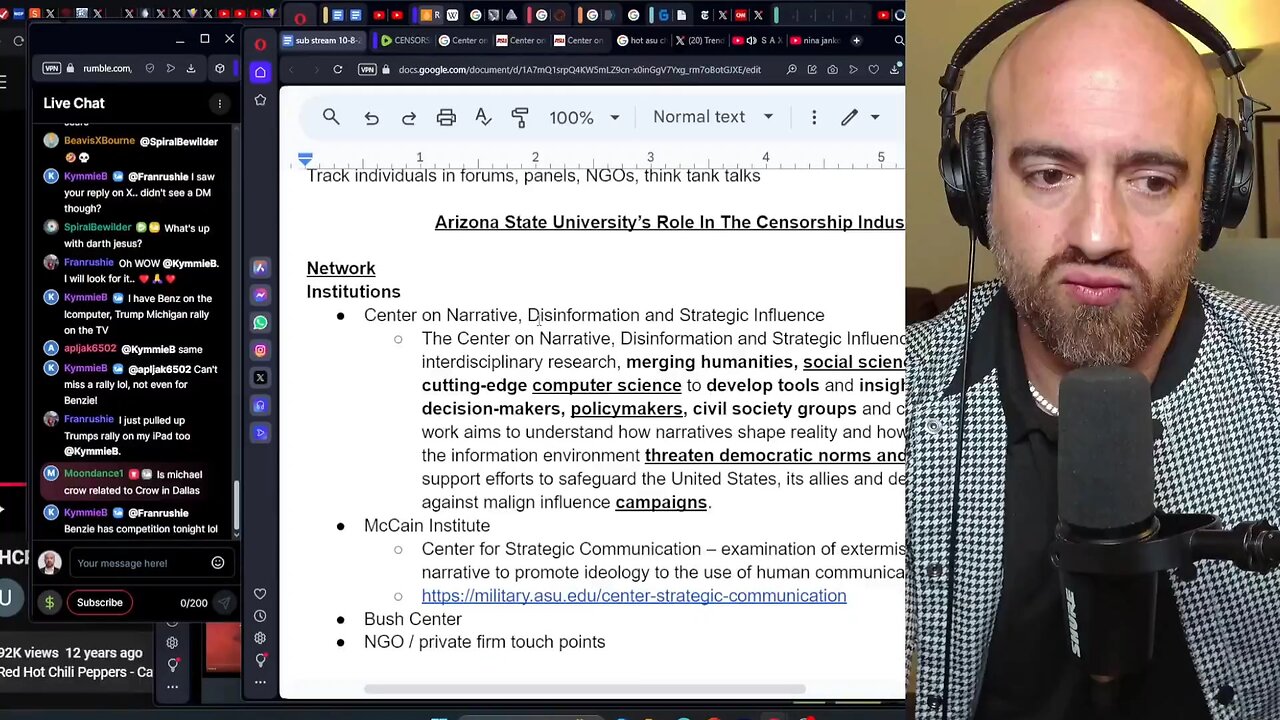Image resolution: width=1280 pixels, height=720 pixels.
Task: Click NGO / private firm touch points line
Action: tap(484, 642)
